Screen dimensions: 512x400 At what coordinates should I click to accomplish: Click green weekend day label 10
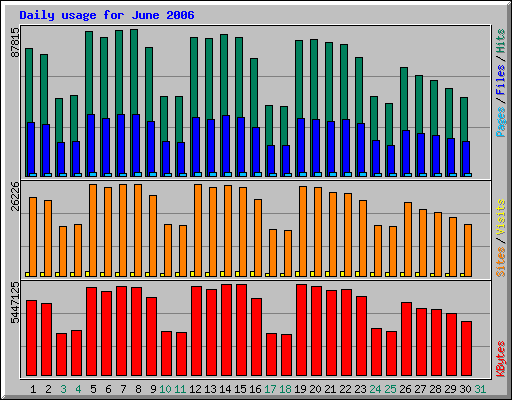point(165,389)
